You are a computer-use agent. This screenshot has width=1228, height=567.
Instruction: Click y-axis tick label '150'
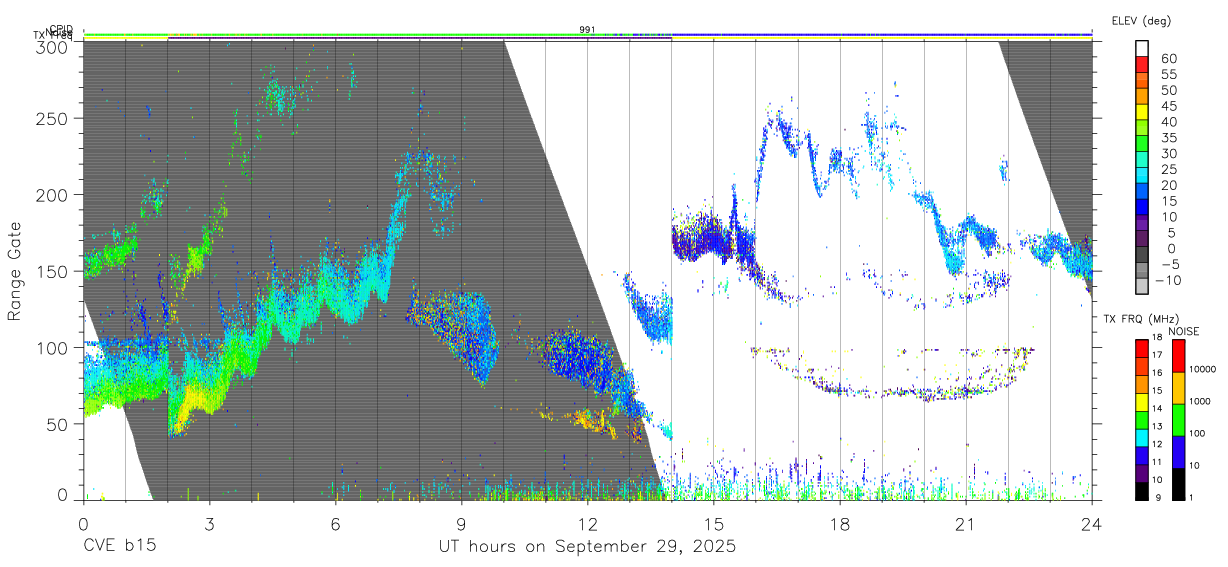(x=52, y=271)
